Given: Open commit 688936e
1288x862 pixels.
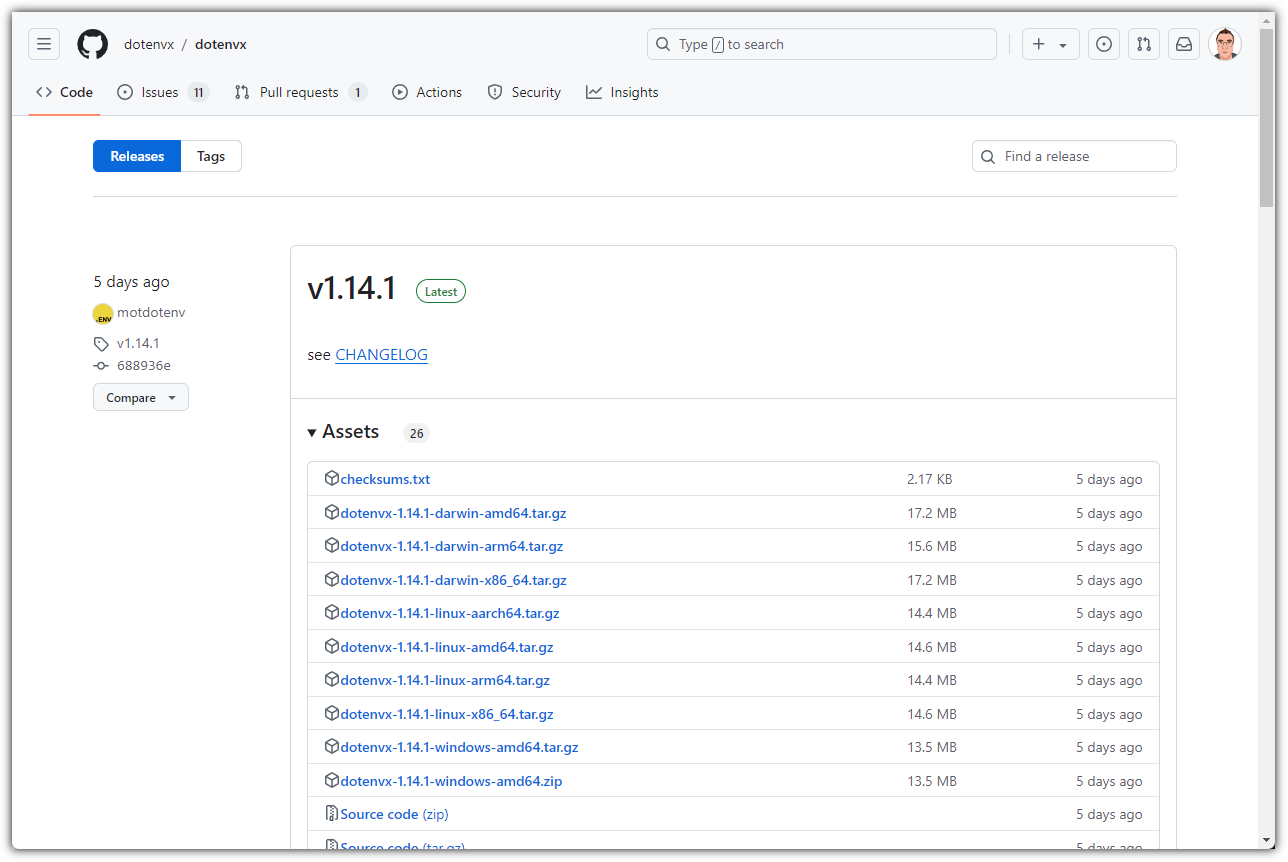Looking at the screenshot, I should click(144, 366).
